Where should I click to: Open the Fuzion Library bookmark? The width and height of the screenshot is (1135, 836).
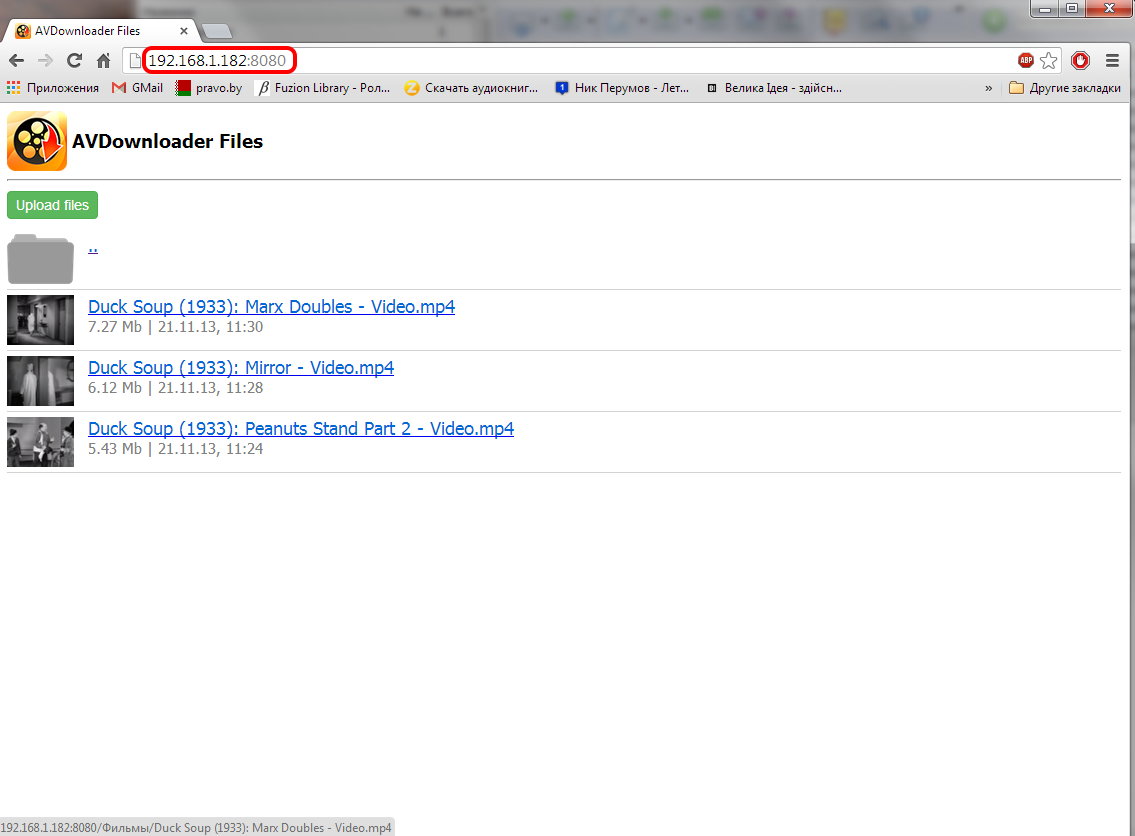tap(324, 88)
